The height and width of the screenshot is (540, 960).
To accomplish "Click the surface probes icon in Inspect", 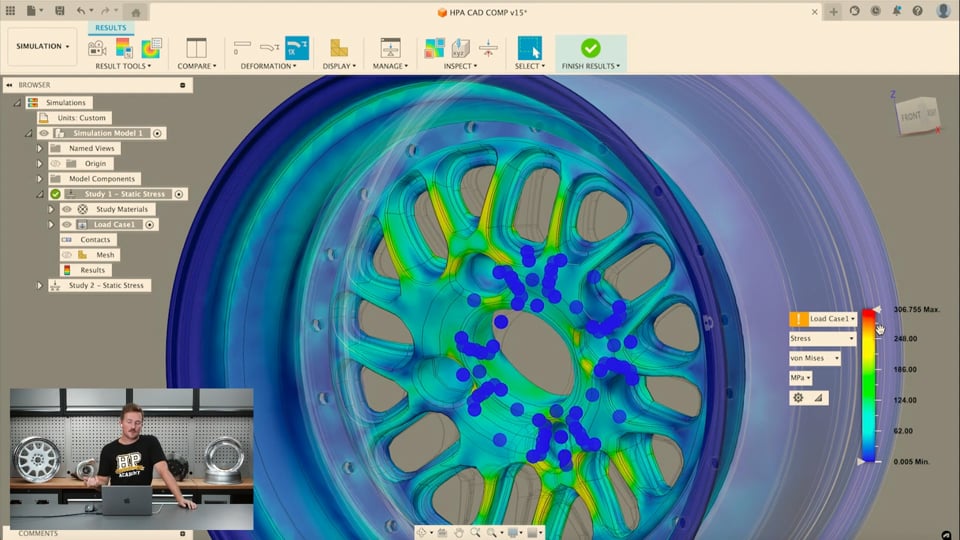I will (x=434, y=48).
